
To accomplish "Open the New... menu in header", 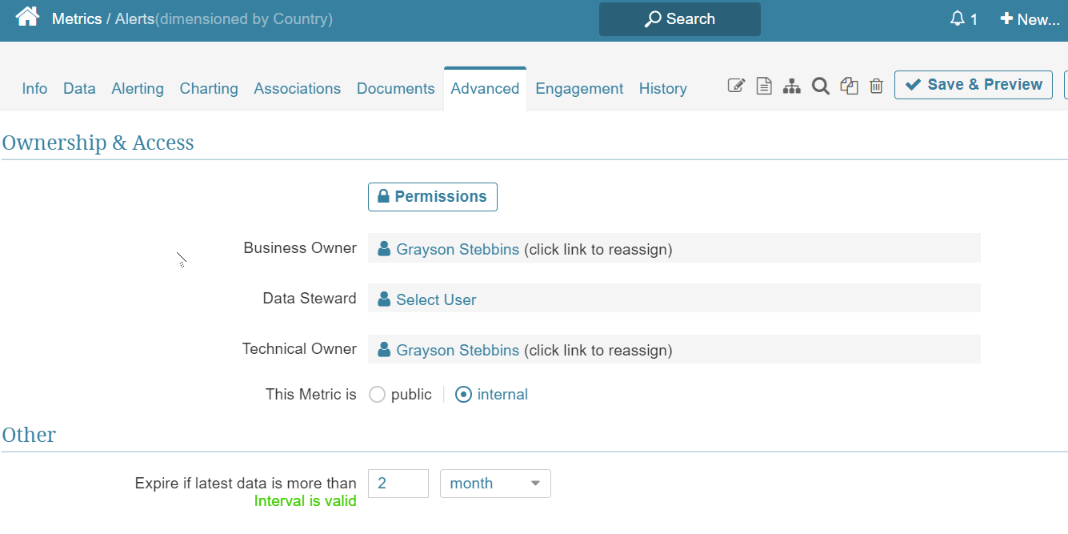I will coord(1030,19).
